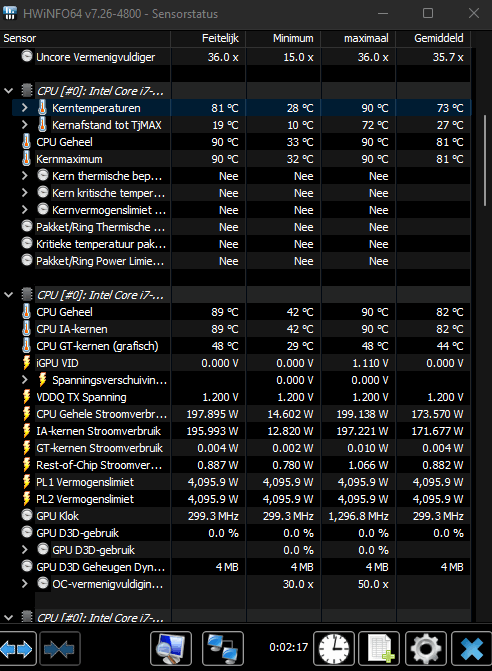This screenshot has height=671, width=492.
Task: Click the Minimum column header
Action: (x=283, y=38)
